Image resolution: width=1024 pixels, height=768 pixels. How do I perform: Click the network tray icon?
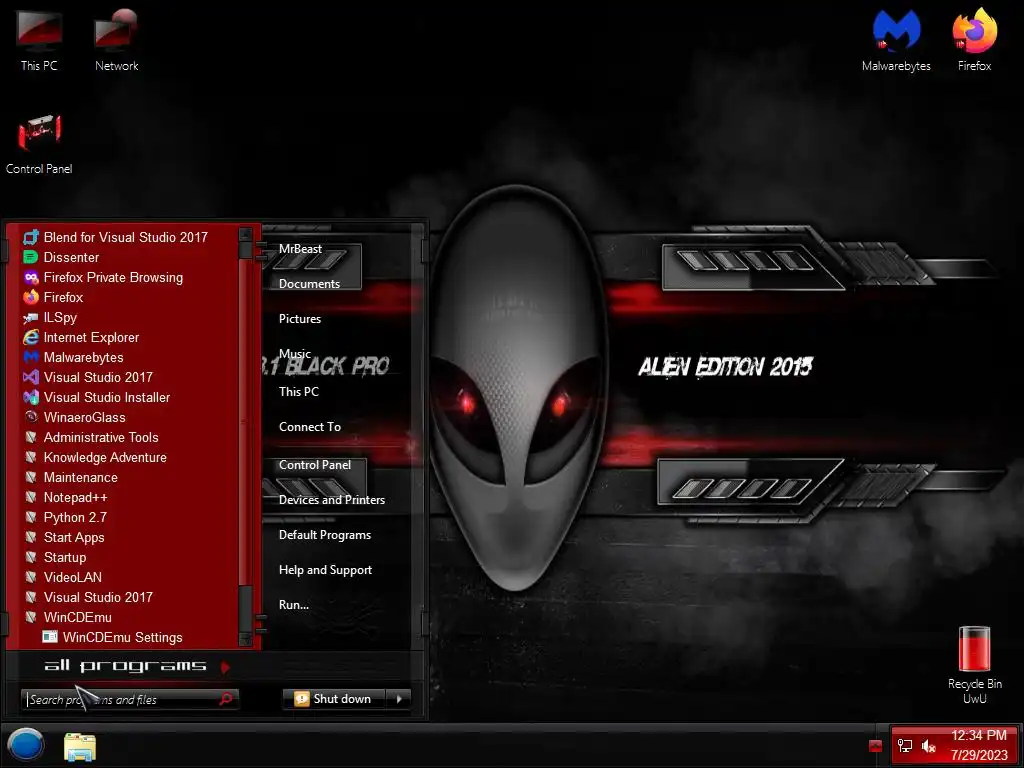[x=905, y=746]
